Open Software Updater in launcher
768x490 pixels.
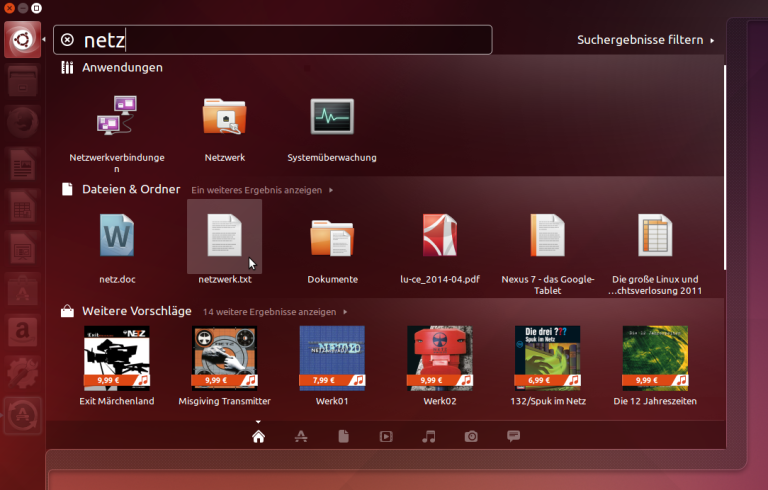[x=23, y=416]
